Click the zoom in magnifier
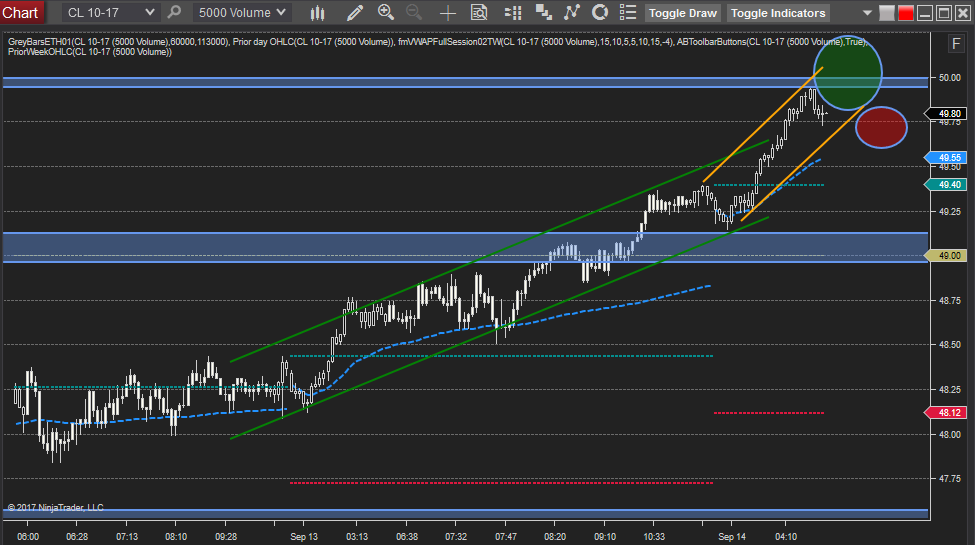The width and height of the screenshot is (975, 545). coord(386,12)
